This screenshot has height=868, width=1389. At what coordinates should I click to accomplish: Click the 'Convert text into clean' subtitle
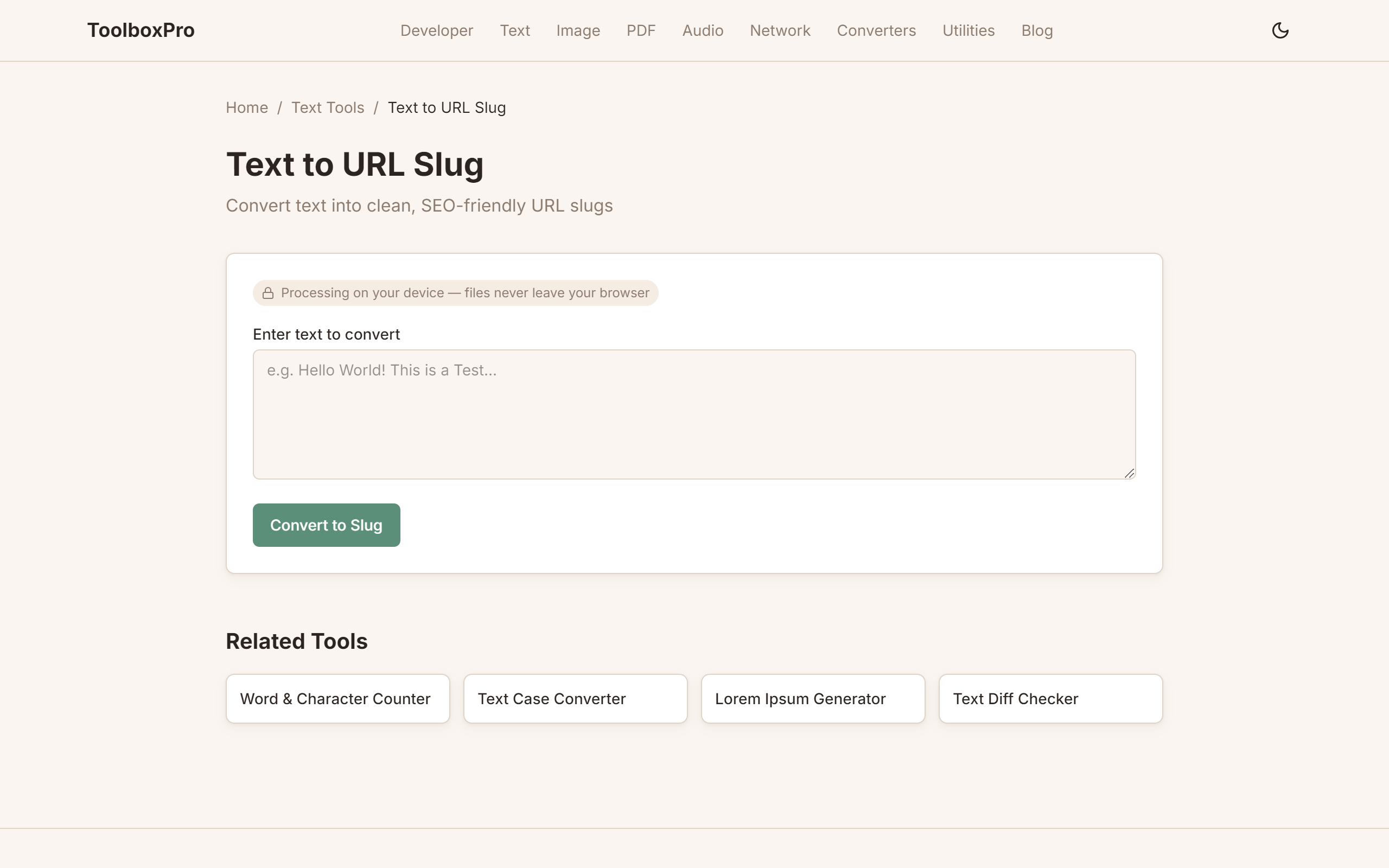click(419, 206)
